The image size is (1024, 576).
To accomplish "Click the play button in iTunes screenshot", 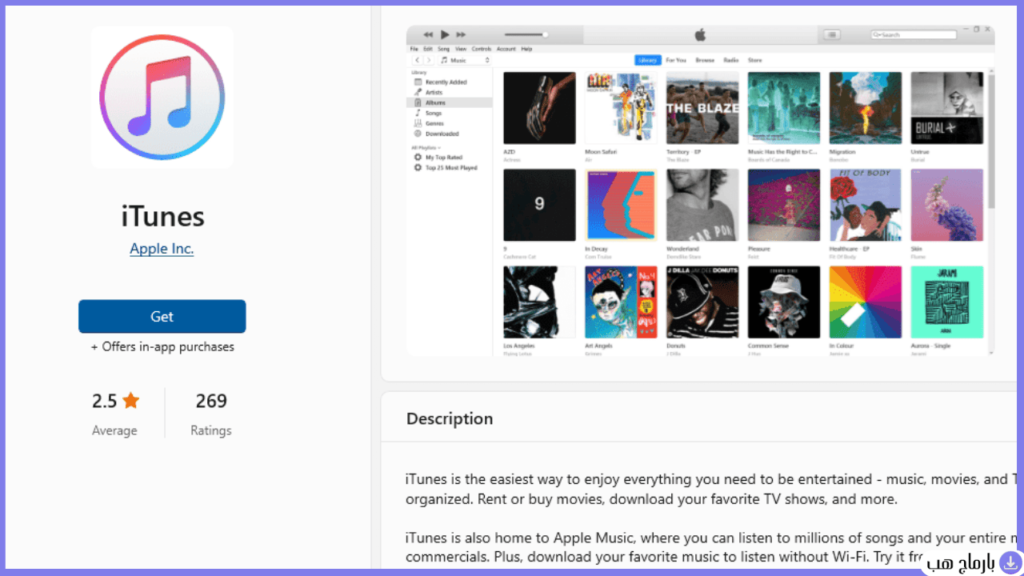I will [x=445, y=35].
